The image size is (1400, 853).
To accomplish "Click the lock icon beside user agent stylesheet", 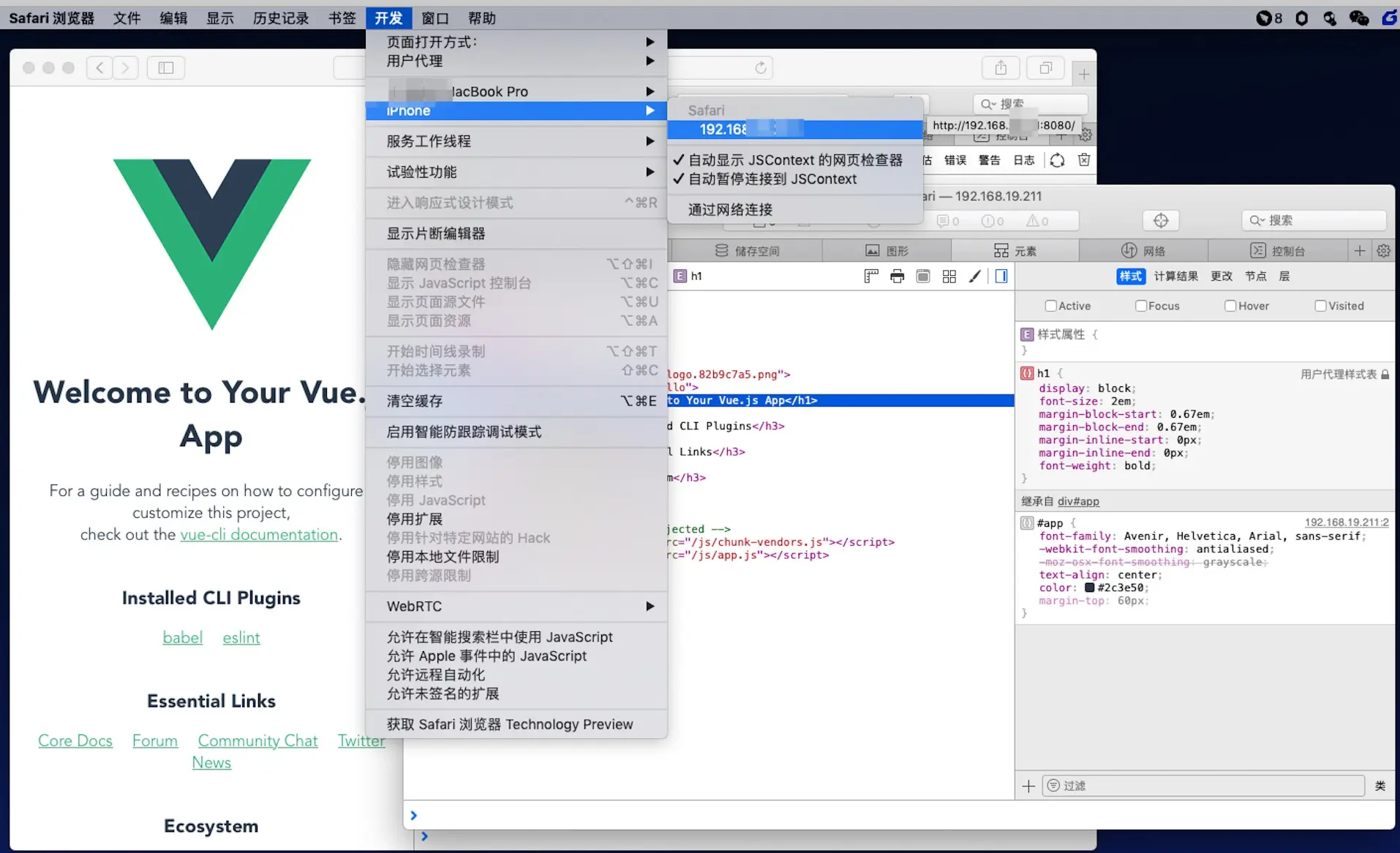I will tap(1385, 374).
